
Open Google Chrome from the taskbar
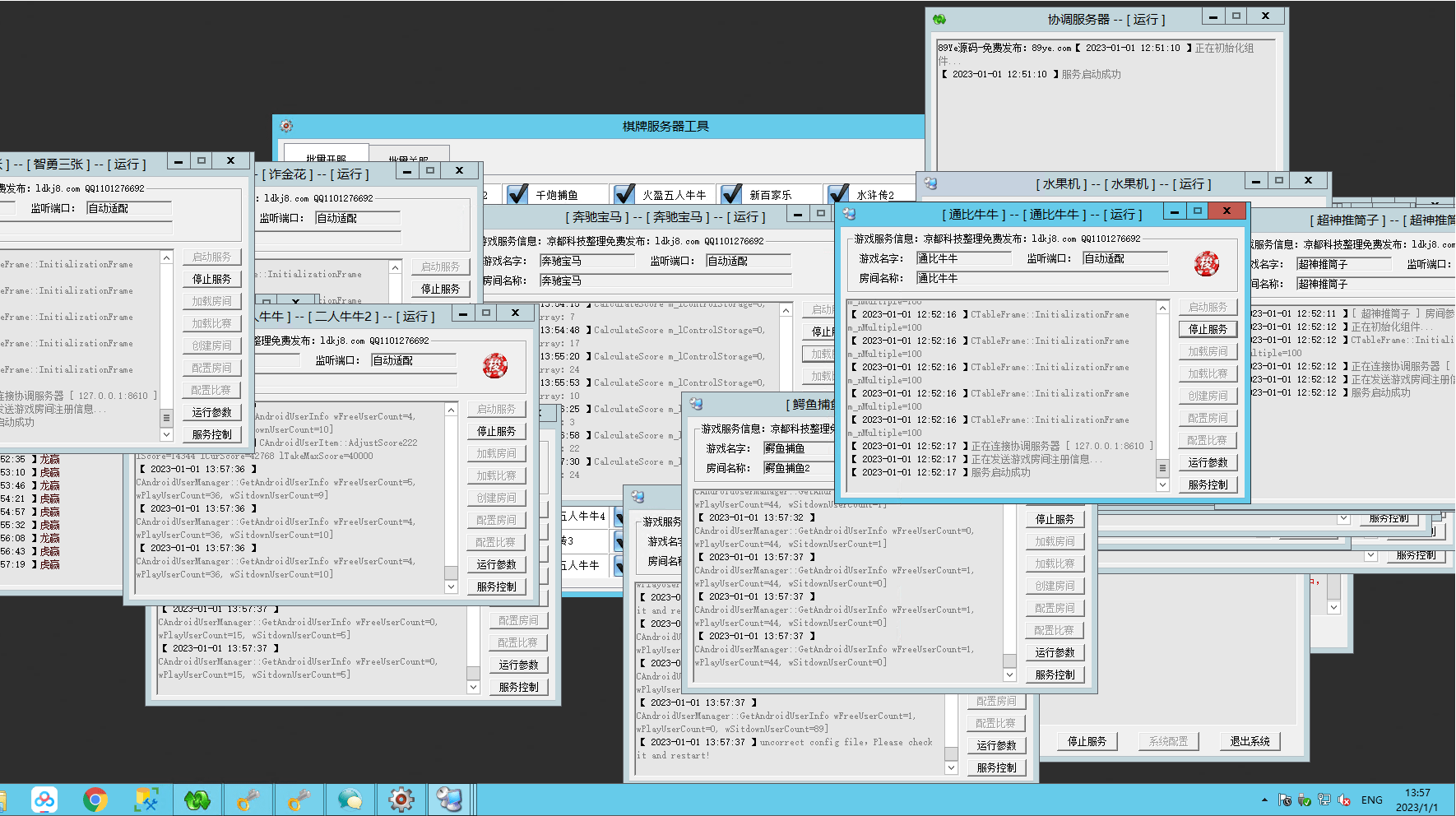(x=95, y=800)
